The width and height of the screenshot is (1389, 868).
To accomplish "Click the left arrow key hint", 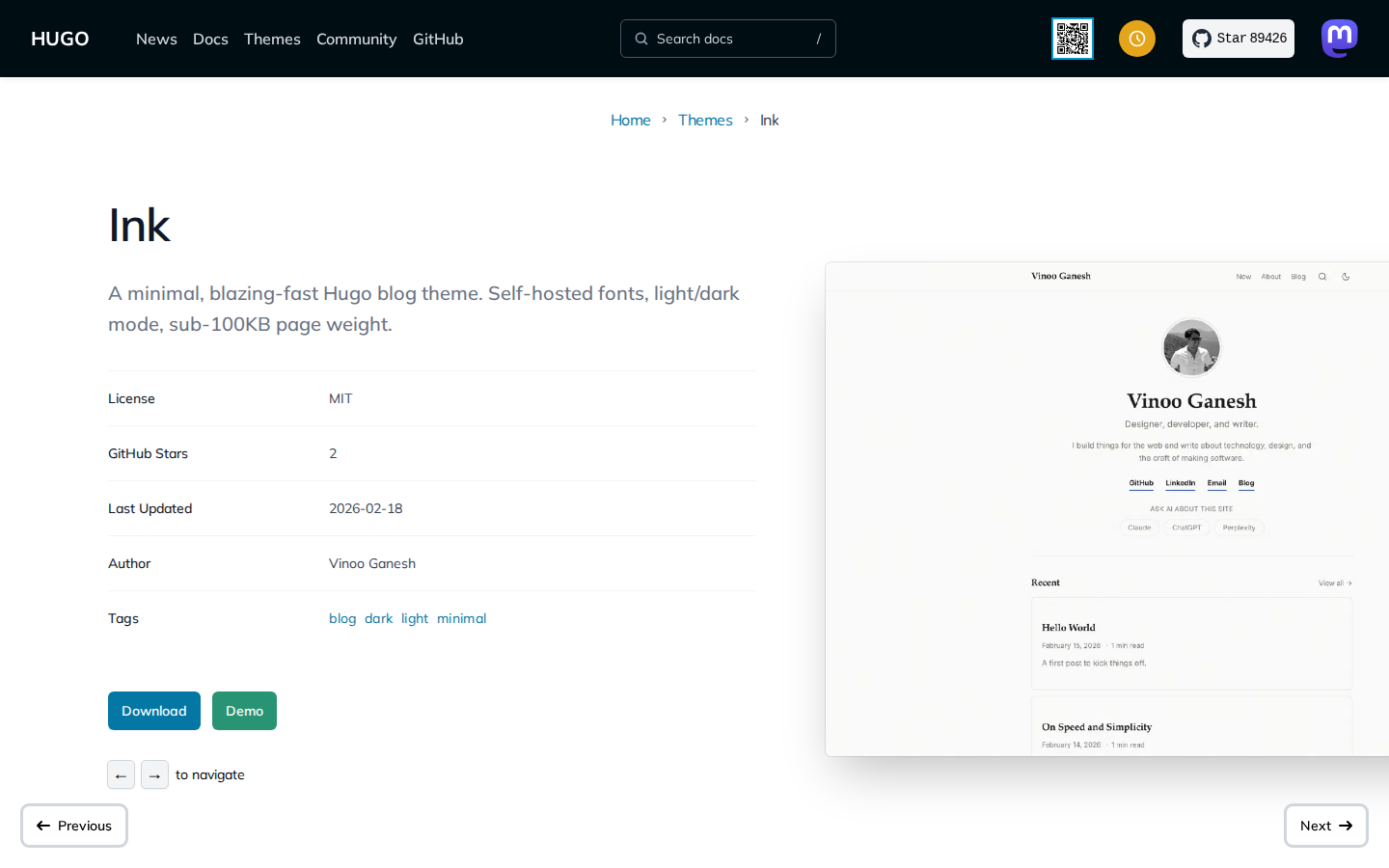I will [121, 774].
